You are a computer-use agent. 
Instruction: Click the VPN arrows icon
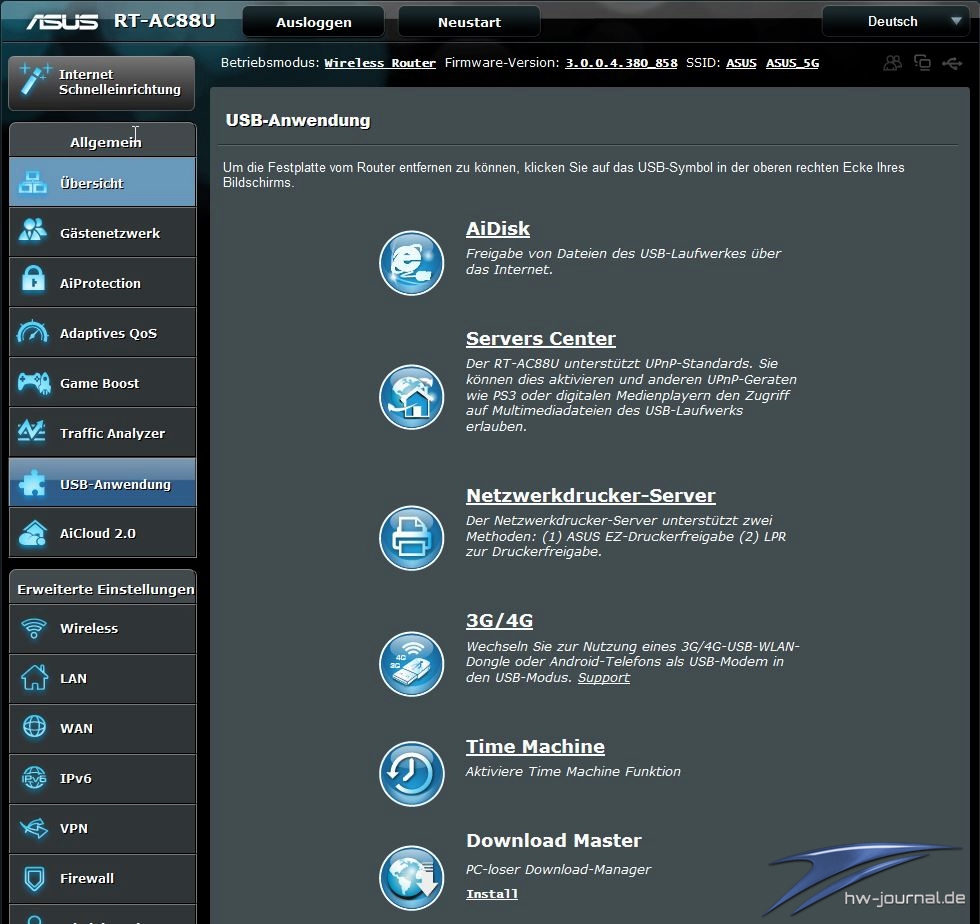34,828
